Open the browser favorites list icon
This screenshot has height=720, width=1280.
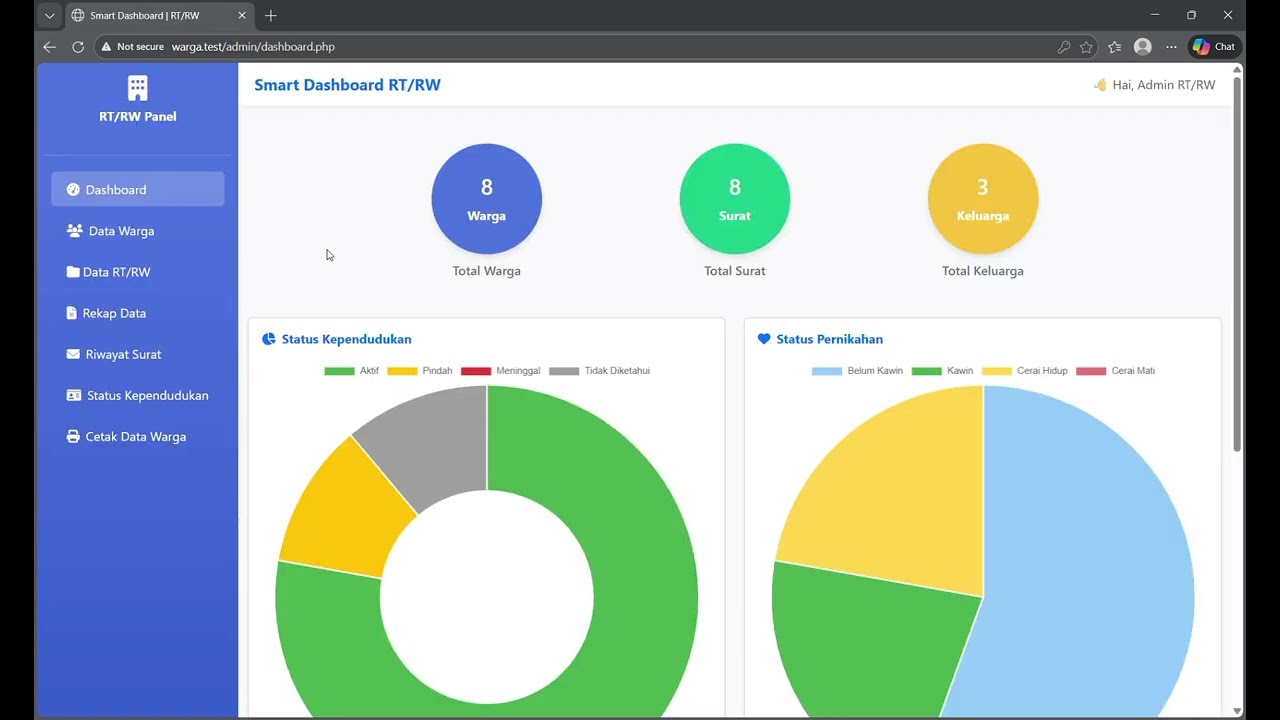(x=1115, y=47)
